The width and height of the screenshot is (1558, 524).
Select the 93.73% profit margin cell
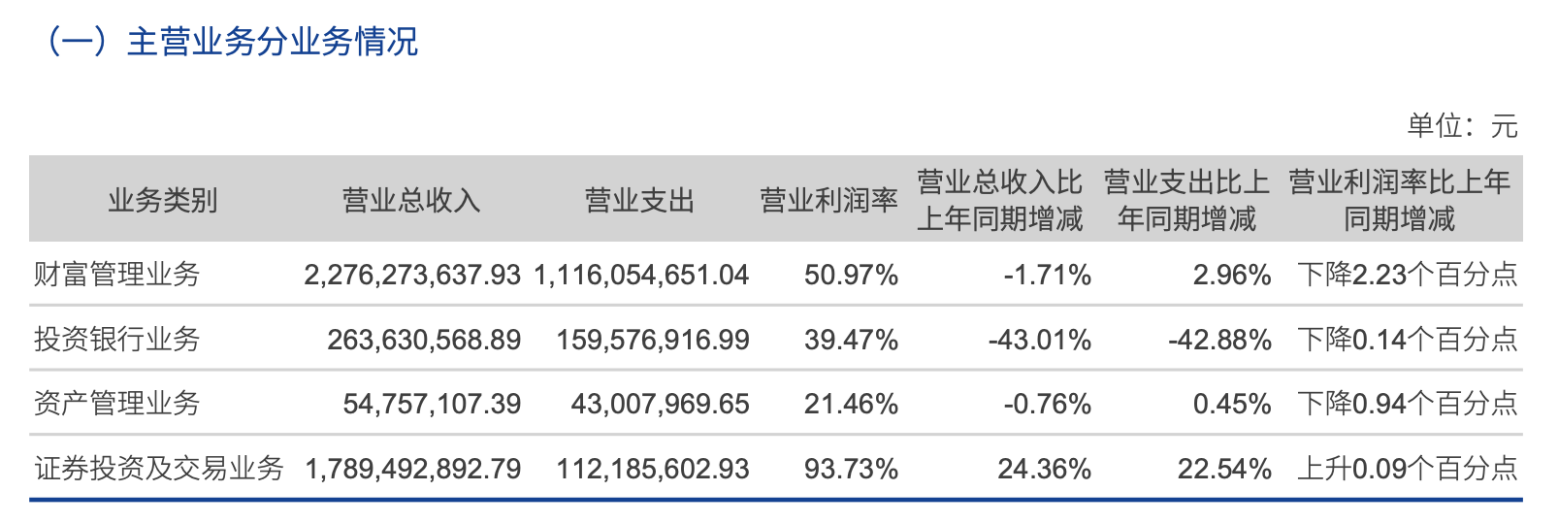pyautogui.click(x=850, y=468)
